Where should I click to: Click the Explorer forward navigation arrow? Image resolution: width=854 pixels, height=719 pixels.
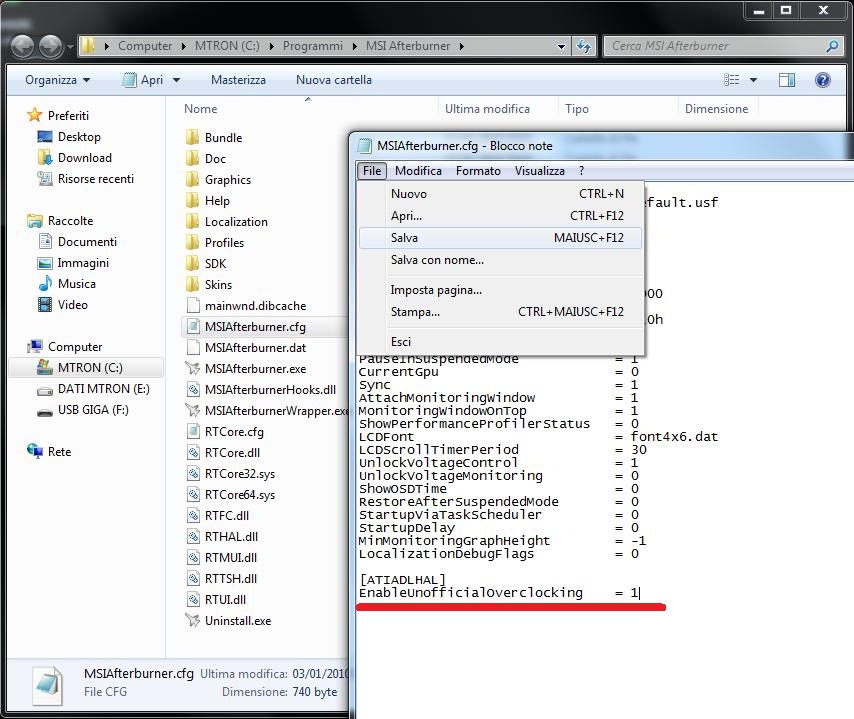click(x=51, y=46)
